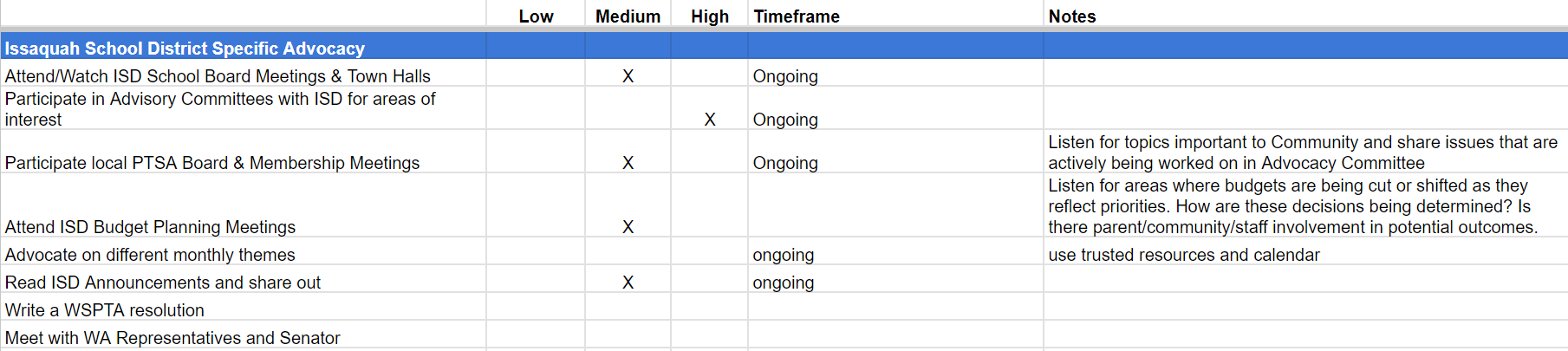Select the High column header
The height and width of the screenshot is (351, 1568).
click(709, 16)
